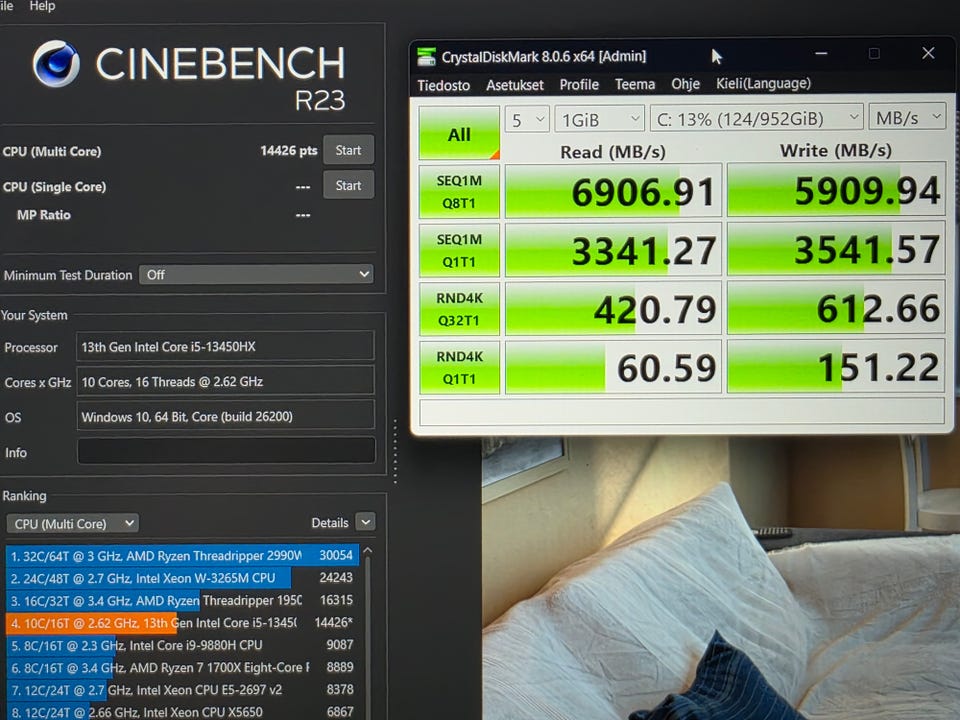Click the 14426 pts multi core score
The width and height of the screenshot is (960, 720).
pos(289,151)
